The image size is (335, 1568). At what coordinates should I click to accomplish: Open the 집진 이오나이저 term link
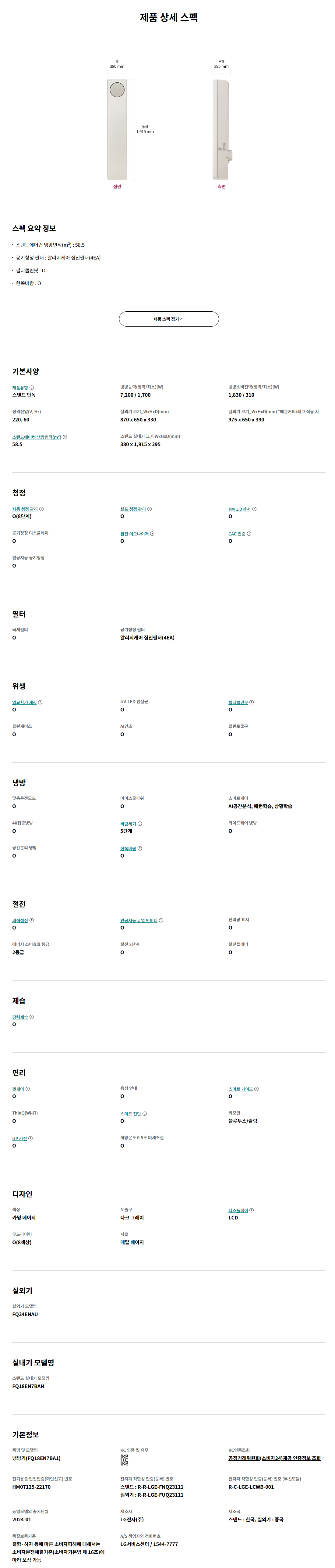click(134, 534)
